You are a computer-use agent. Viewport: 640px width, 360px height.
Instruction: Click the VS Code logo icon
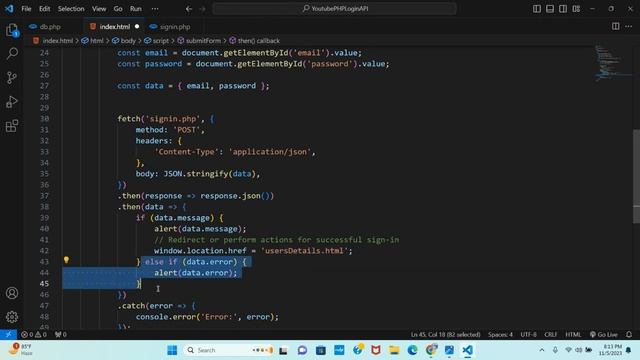click(x=9, y=9)
